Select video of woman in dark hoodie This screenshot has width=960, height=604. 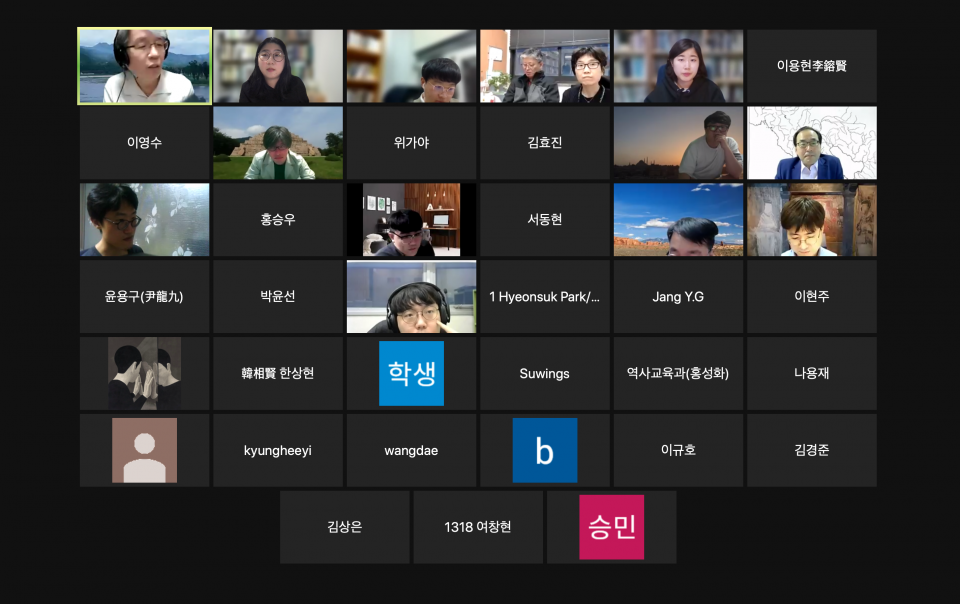pyautogui.click(x=678, y=66)
